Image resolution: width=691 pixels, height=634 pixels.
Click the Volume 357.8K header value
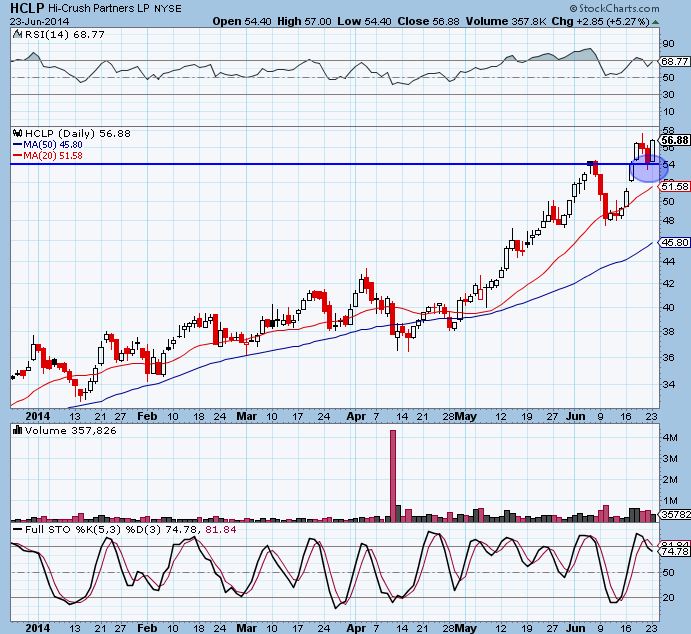pyautogui.click(x=506, y=21)
